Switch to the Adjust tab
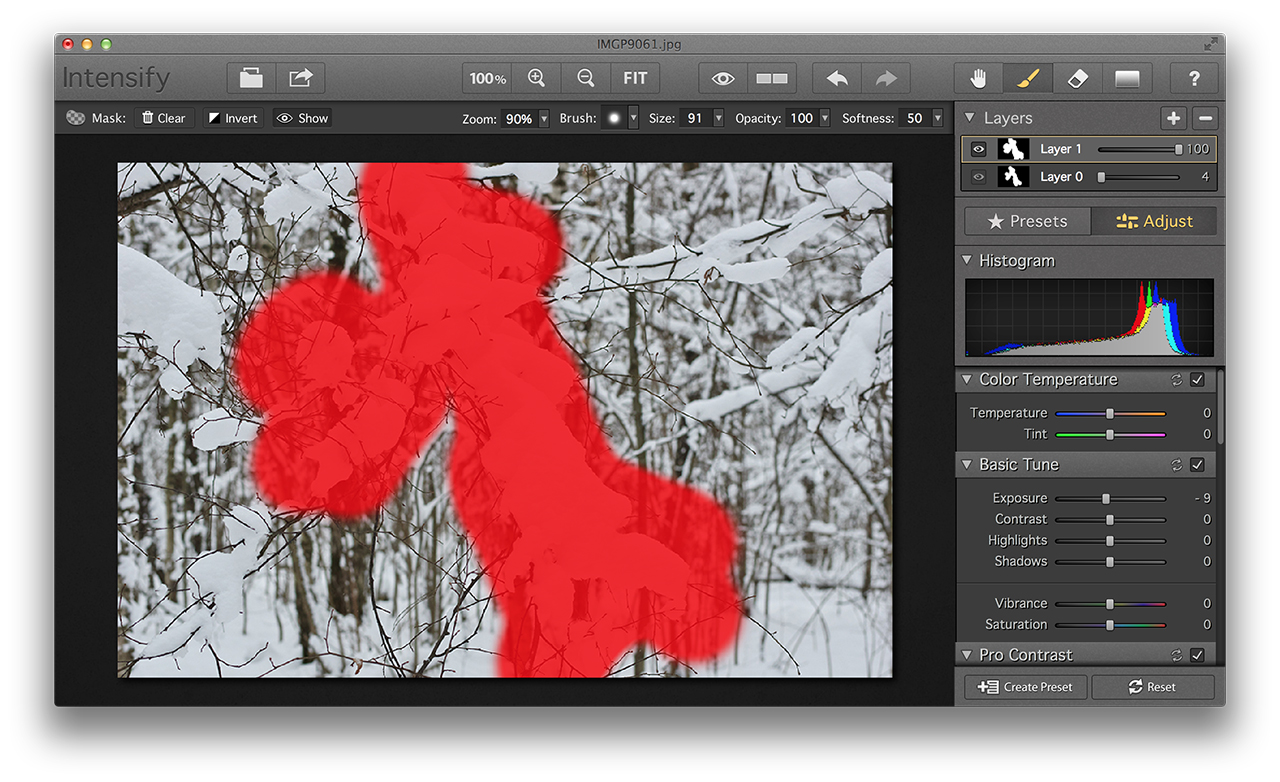The width and height of the screenshot is (1280, 782). pos(1154,221)
